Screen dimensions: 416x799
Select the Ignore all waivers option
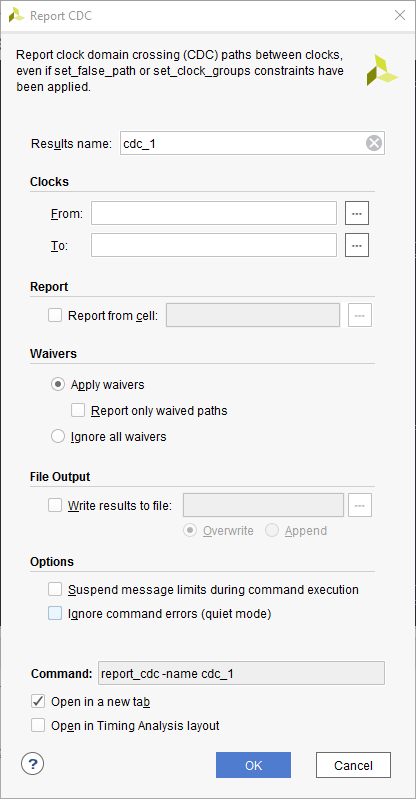coord(58,437)
